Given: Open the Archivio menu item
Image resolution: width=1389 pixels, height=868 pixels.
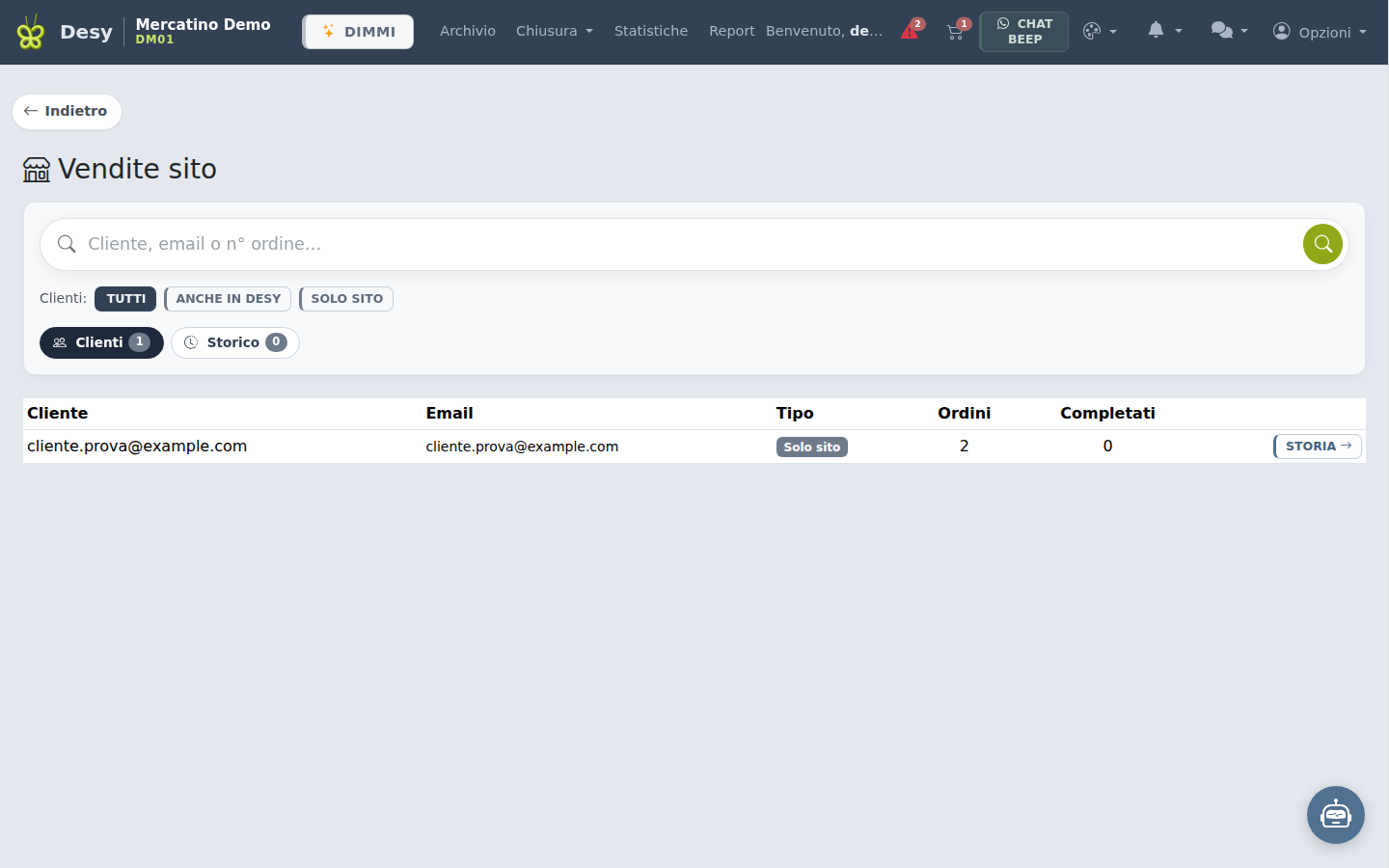Looking at the screenshot, I should [468, 31].
